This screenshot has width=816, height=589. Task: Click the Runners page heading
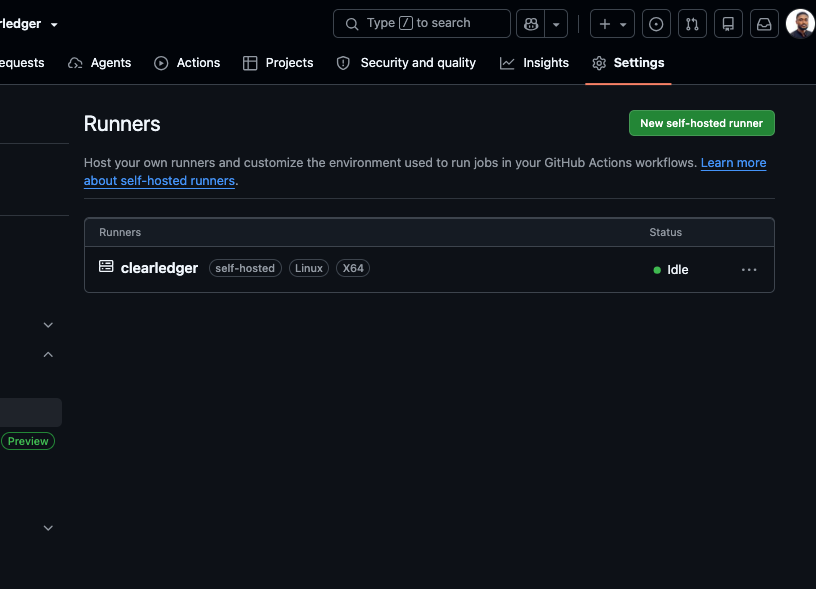coord(122,124)
